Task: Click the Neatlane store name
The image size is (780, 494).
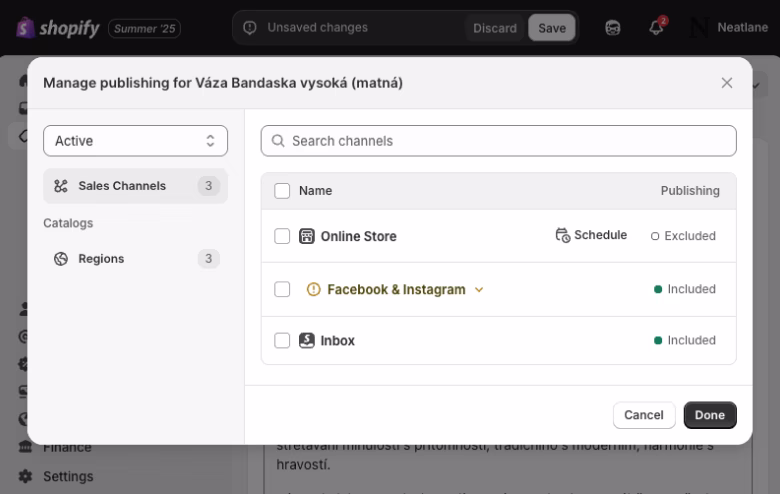Action: [742, 27]
